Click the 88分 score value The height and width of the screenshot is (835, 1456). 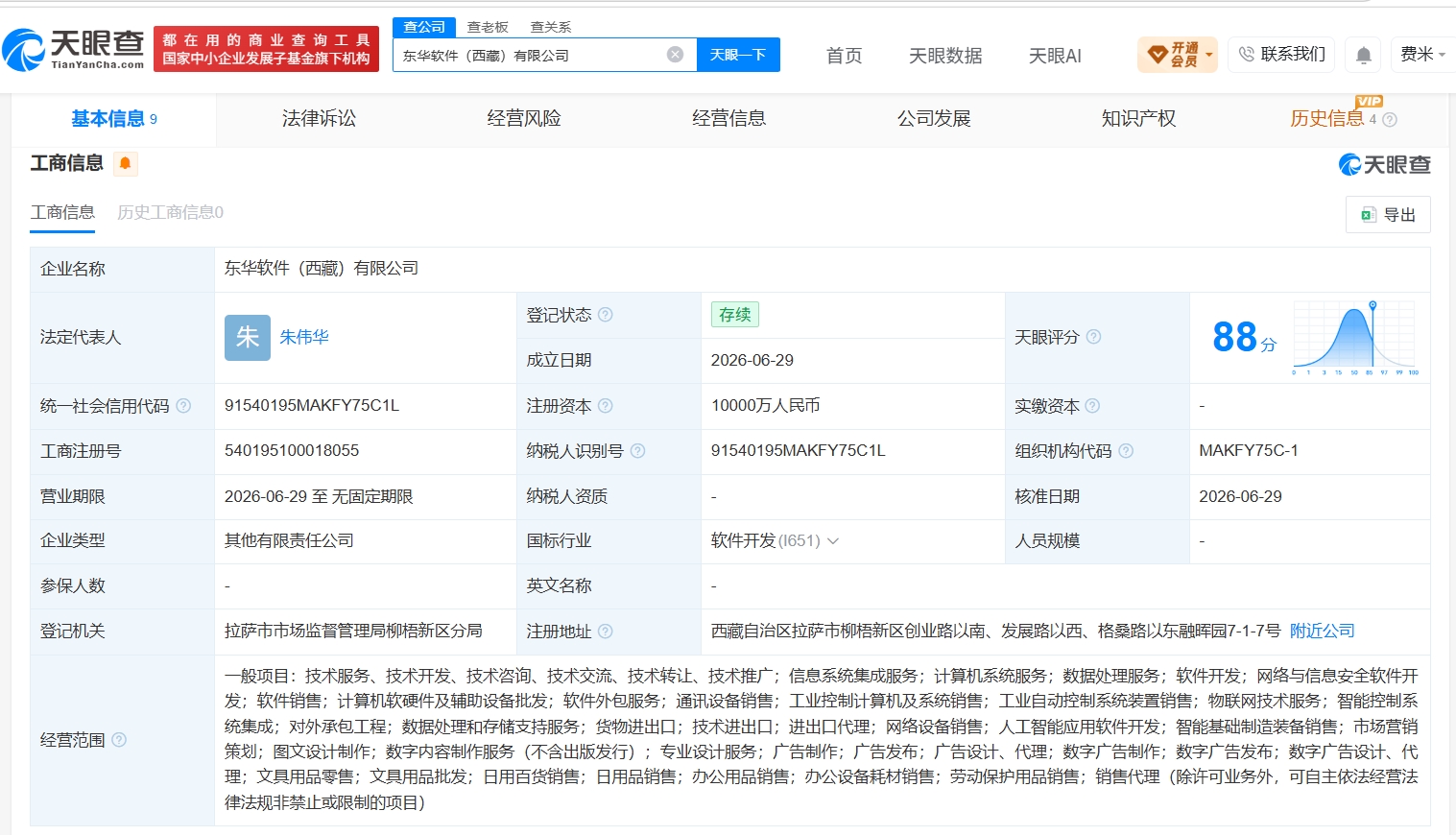[x=1244, y=338]
